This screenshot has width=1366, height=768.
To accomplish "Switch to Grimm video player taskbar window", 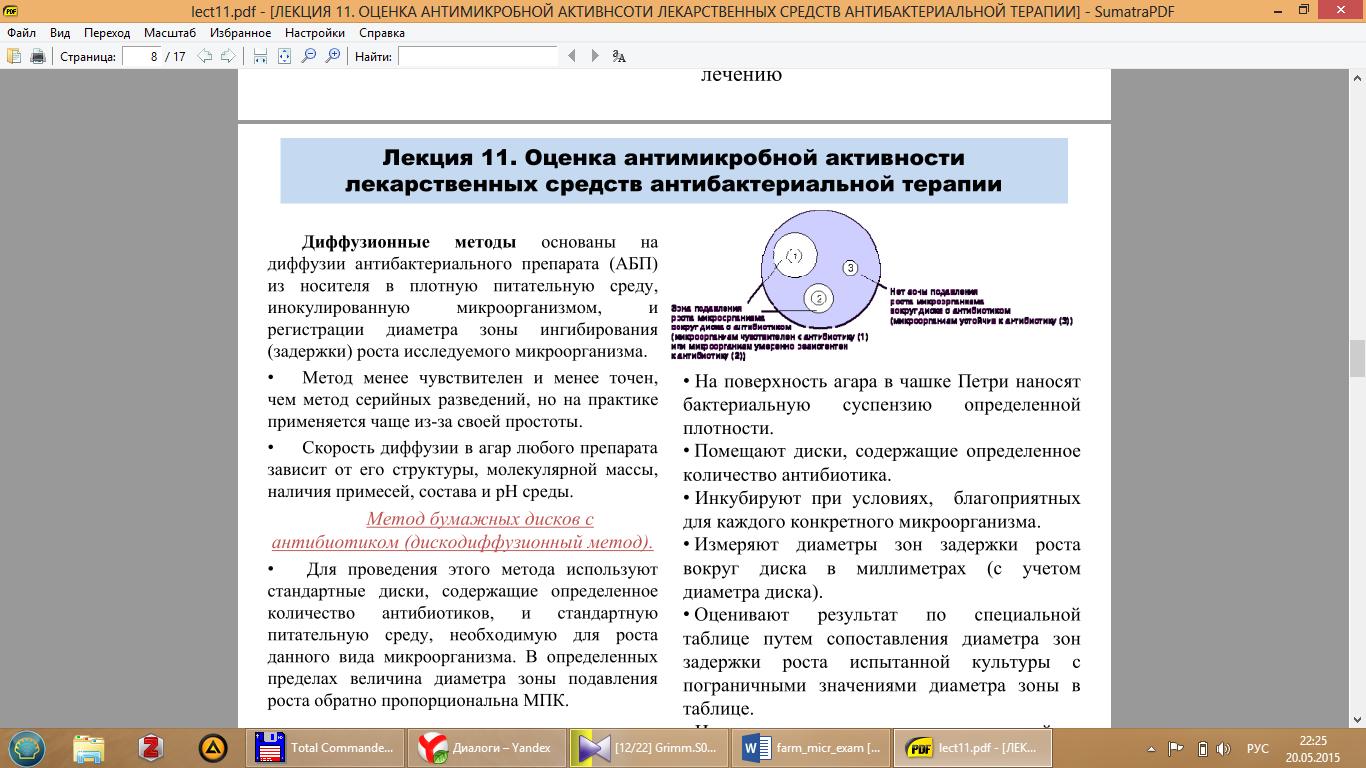I will [650, 747].
